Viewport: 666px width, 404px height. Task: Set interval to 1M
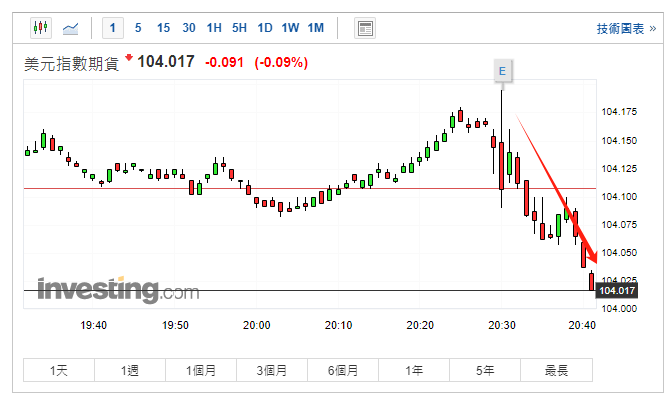316,28
